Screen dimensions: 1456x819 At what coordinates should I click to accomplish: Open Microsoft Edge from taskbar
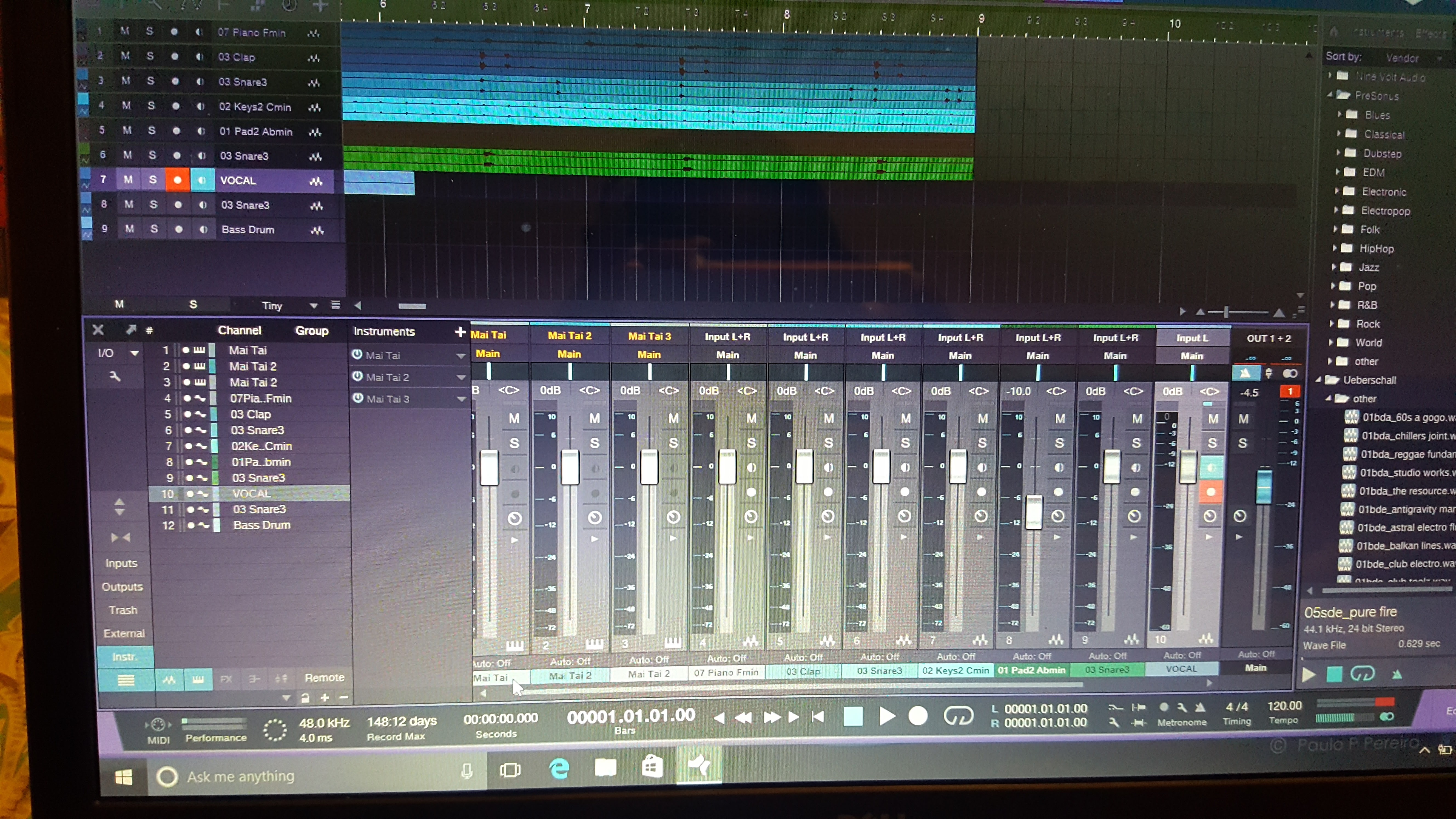[x=558, y=769]
